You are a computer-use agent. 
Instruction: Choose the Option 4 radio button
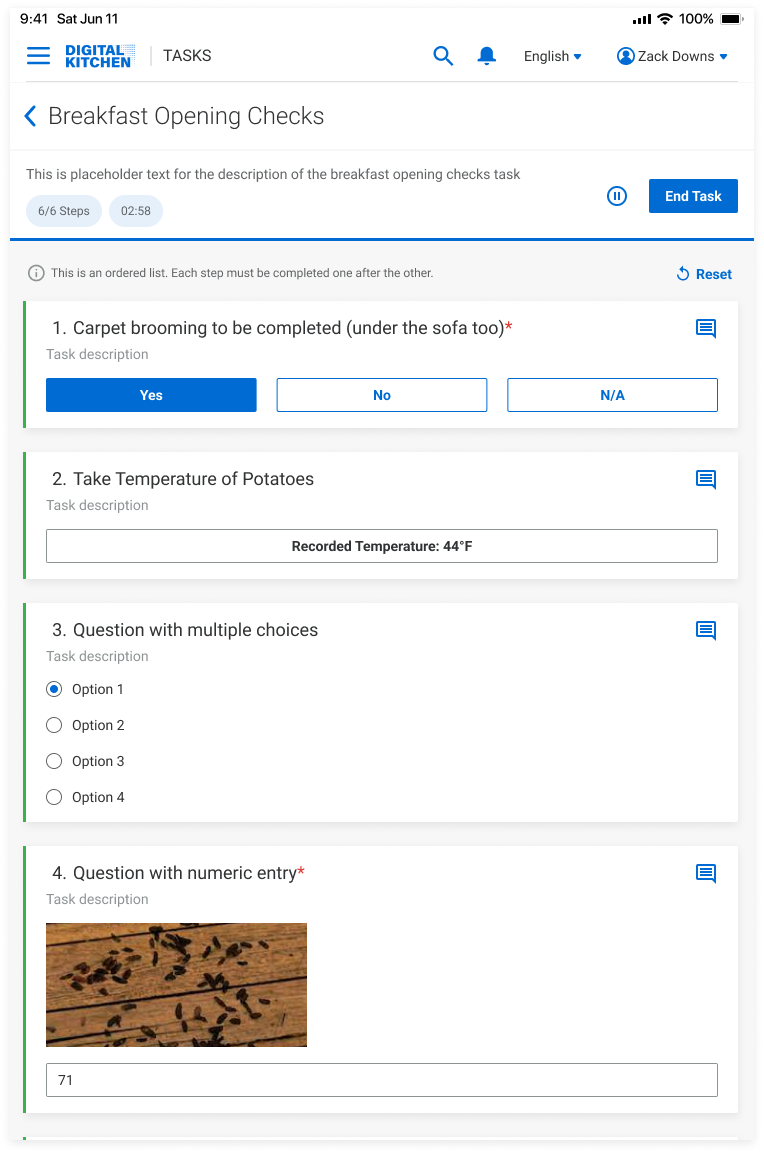click(x=55, y=797)
